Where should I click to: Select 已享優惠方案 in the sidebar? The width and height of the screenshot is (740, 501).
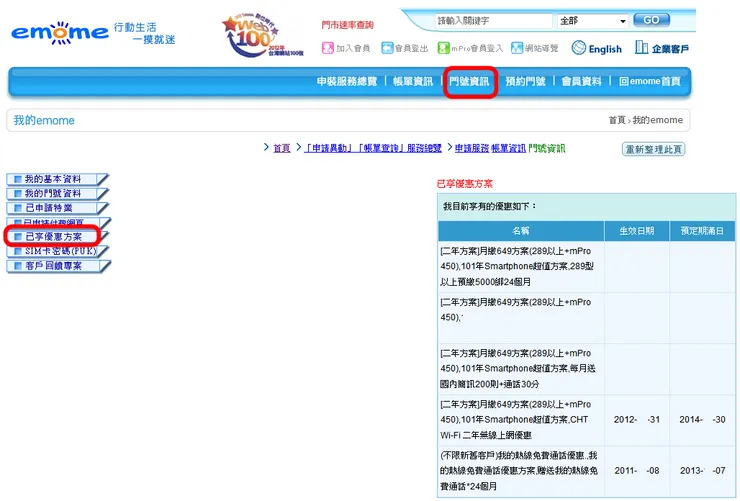tap(57, 237)
